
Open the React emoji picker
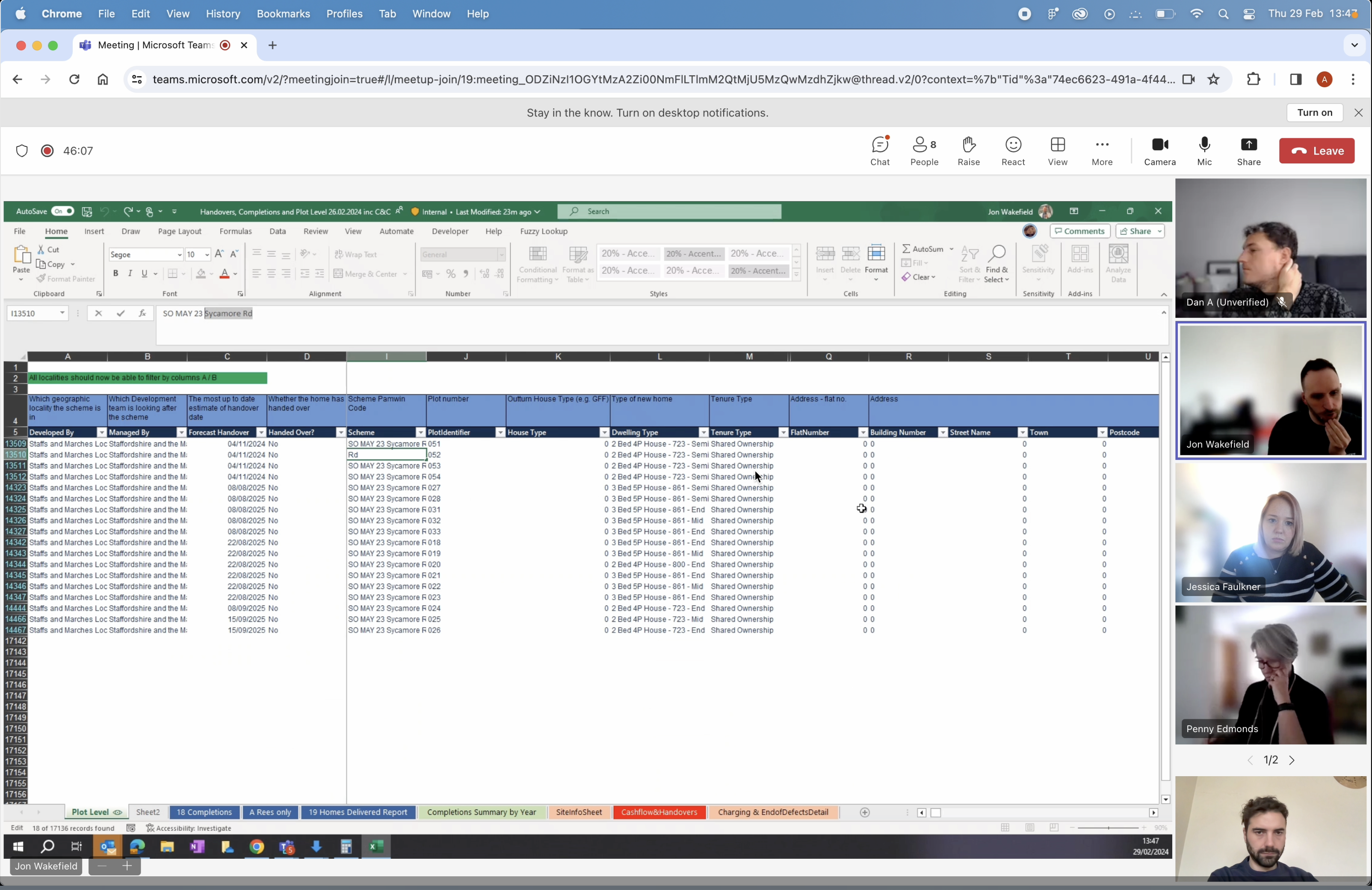[x=1013, y=151]
